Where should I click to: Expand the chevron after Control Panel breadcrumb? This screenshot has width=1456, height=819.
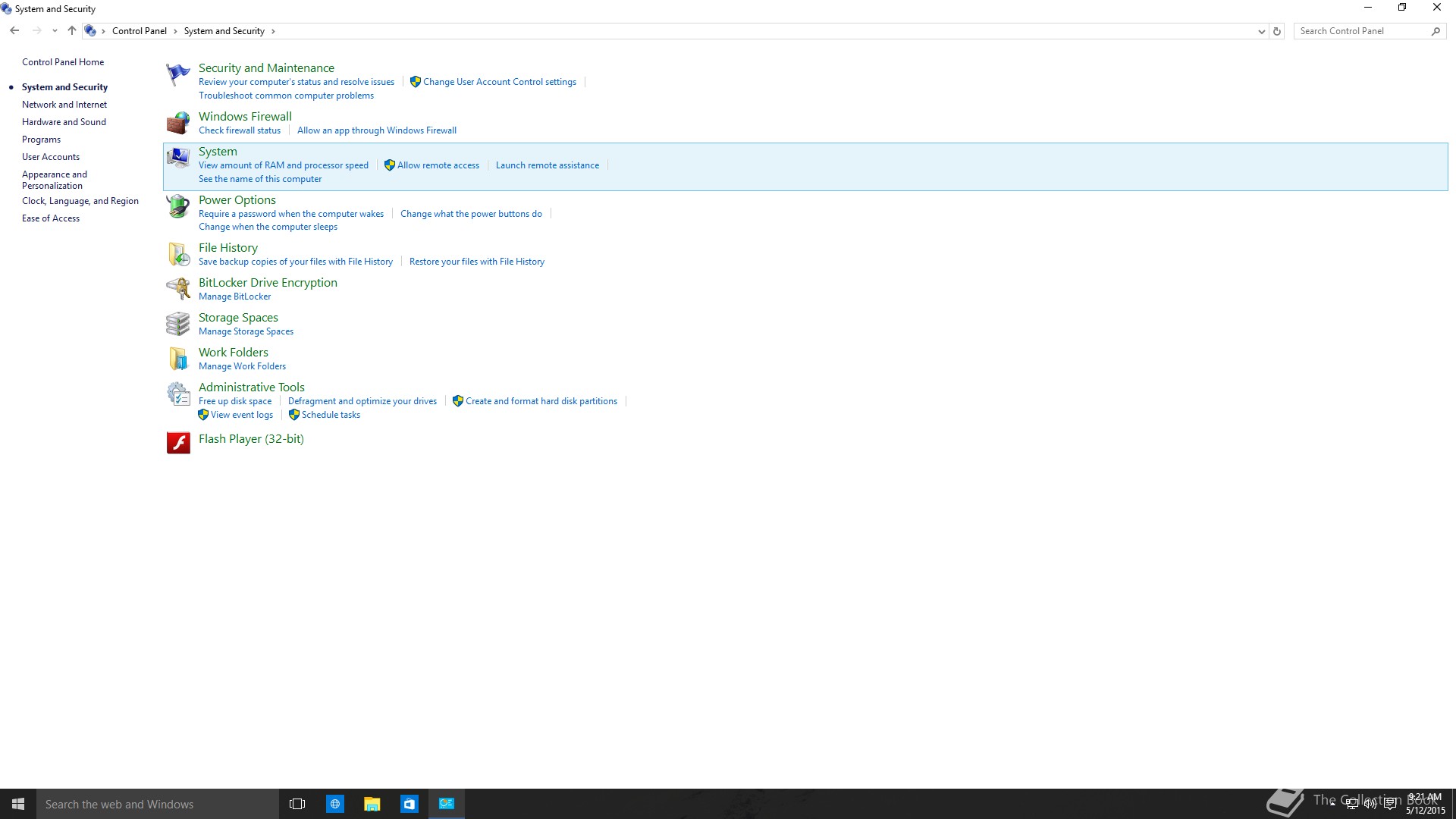(175, 31)
